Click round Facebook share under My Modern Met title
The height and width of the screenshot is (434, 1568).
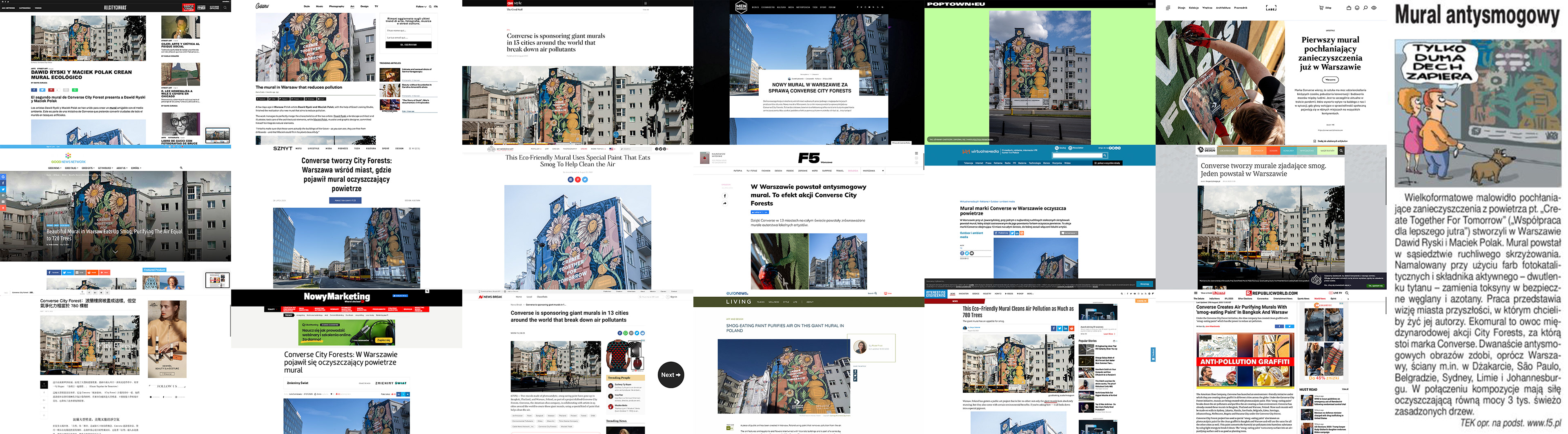(x=571, y=180)
